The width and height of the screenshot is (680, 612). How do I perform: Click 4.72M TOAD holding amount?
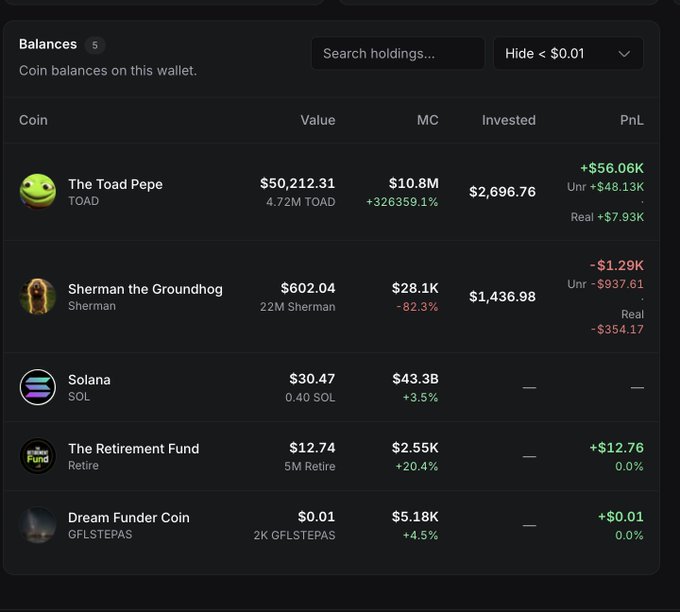301,202
